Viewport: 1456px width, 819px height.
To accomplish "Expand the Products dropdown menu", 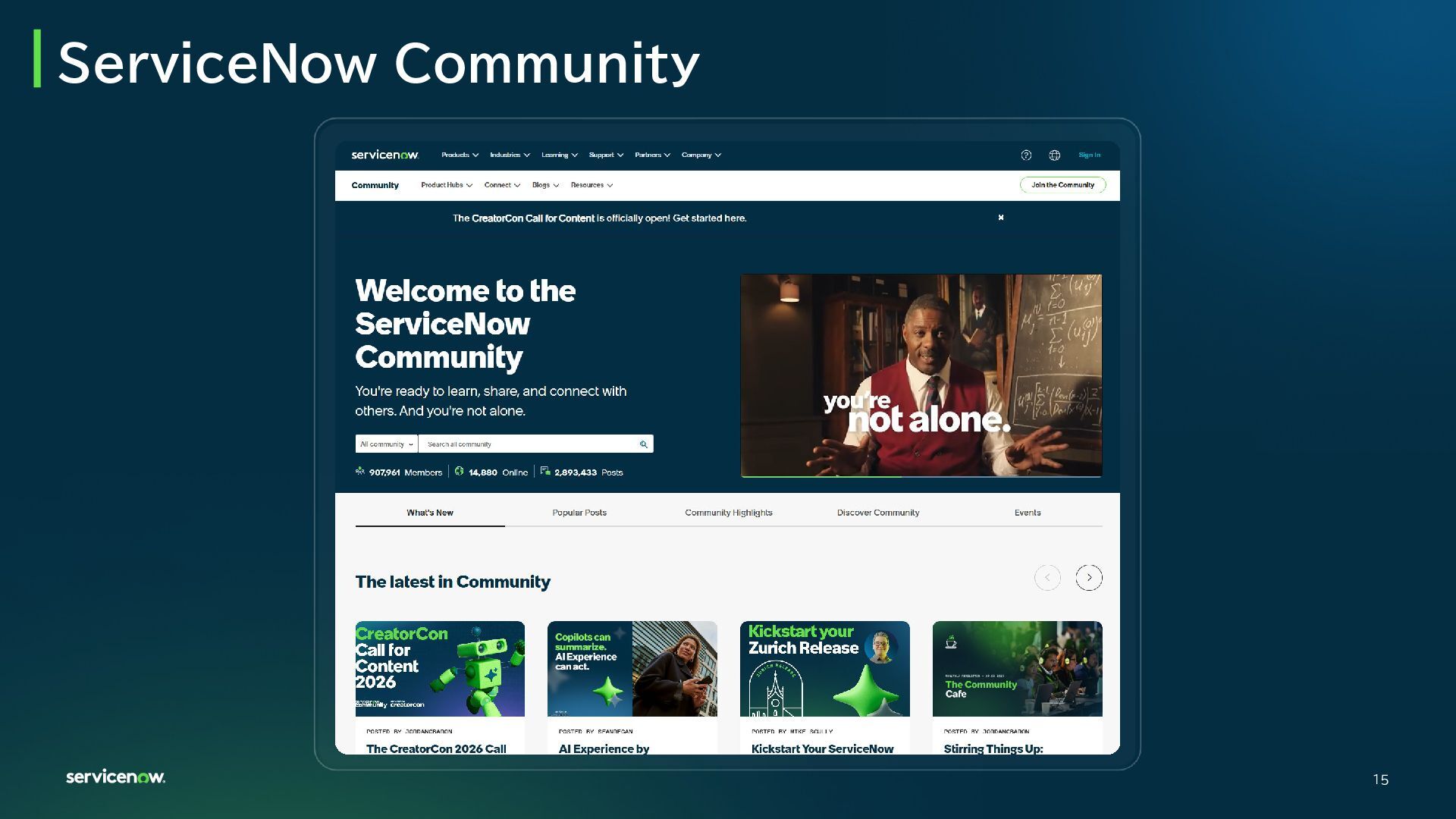I will [x=460, y=155].
